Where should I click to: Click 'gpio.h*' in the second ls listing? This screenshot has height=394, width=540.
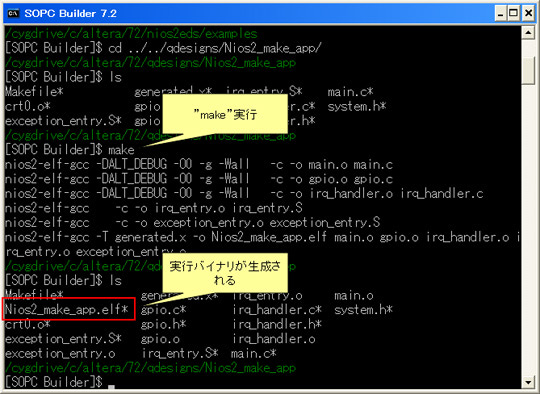(x=163, y=324)
